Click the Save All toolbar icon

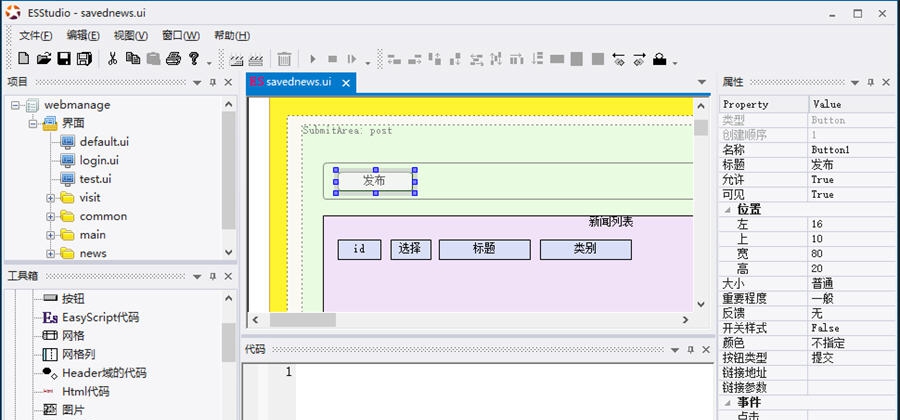[x=84, y=59]
